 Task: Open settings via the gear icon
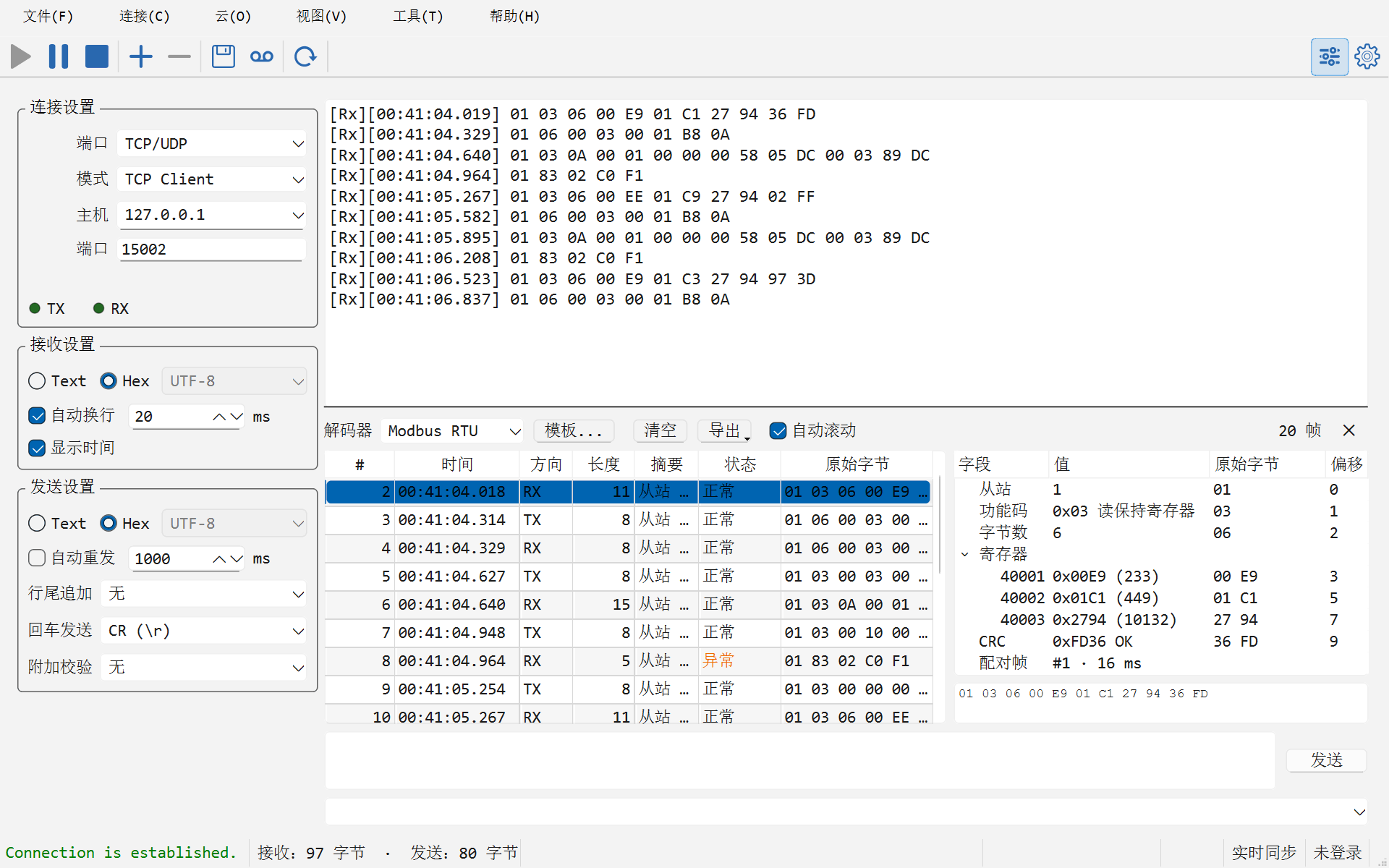(x=1367, y=56)
